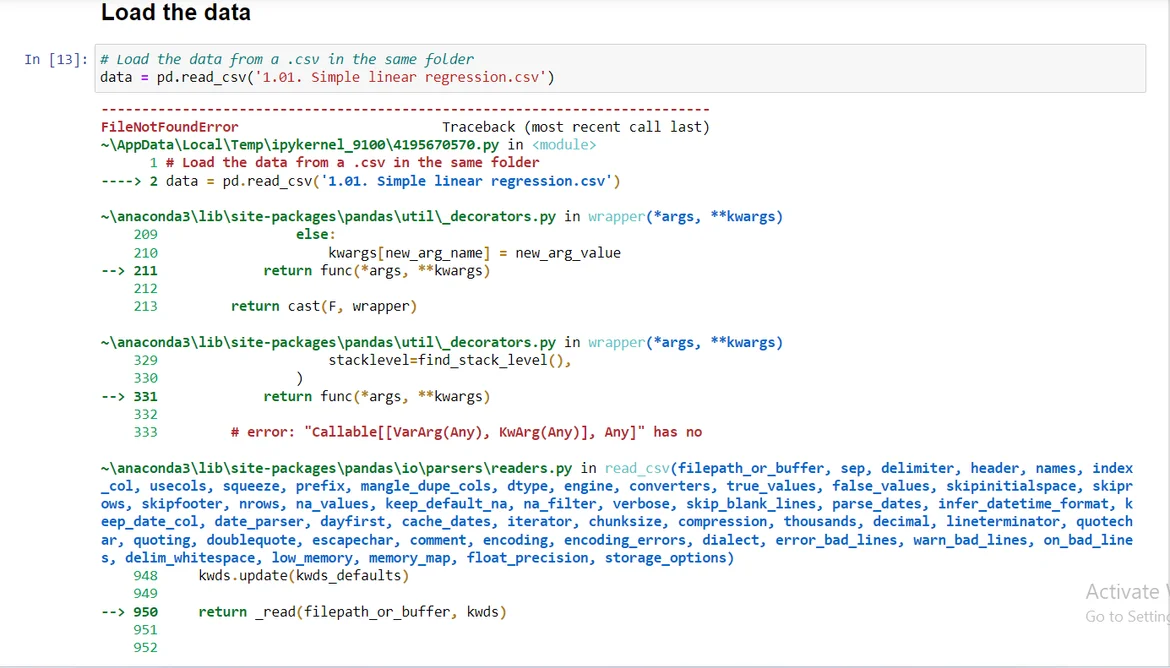Click line 213 'return cast(F, wrapper)'
This screenshot has width=1170, height=668.
[323, 306]
